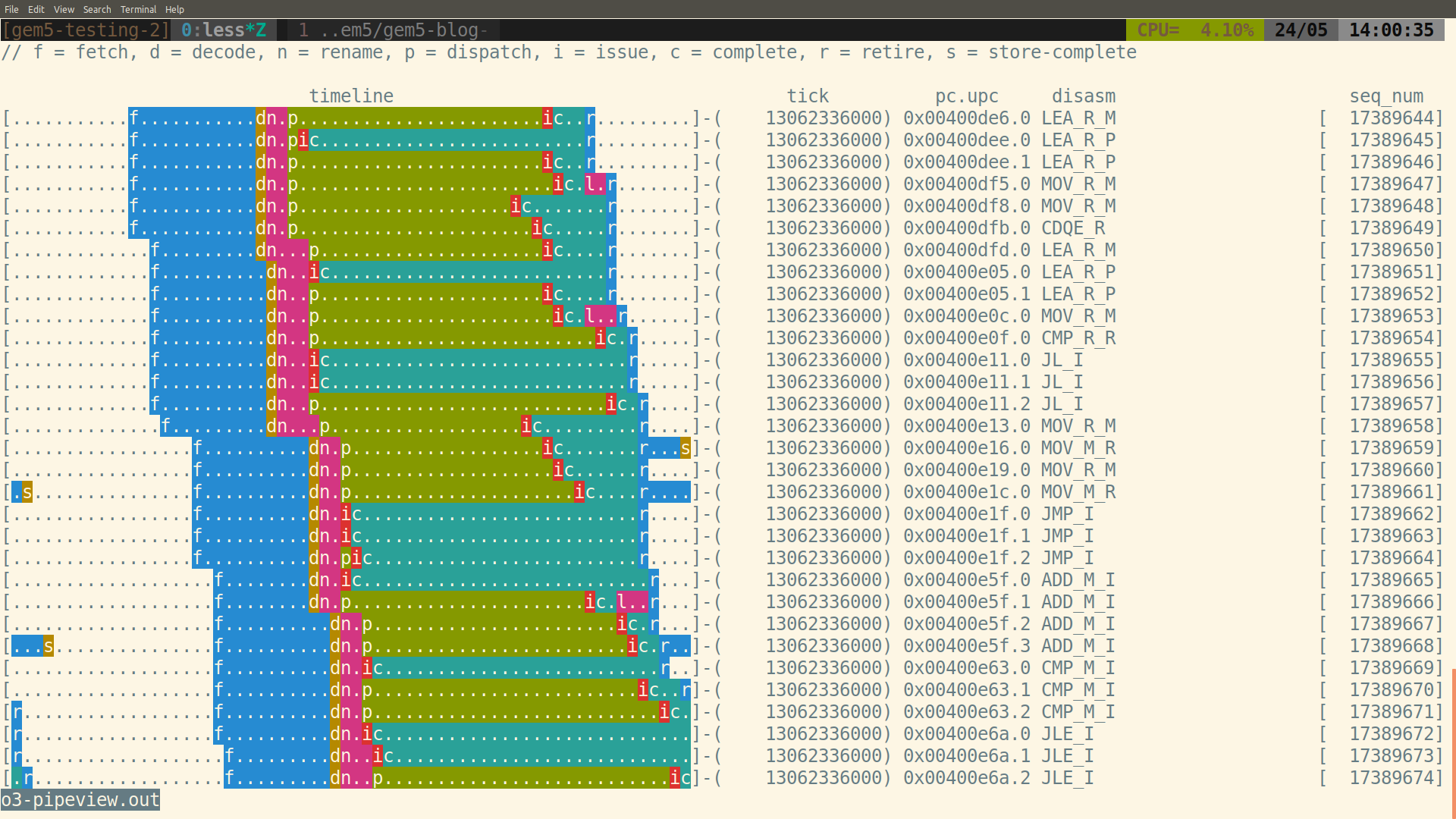Click the CPU usage indicator in status bar
This screenshot has height=819, width=1456.
[x=1194, y=30]
